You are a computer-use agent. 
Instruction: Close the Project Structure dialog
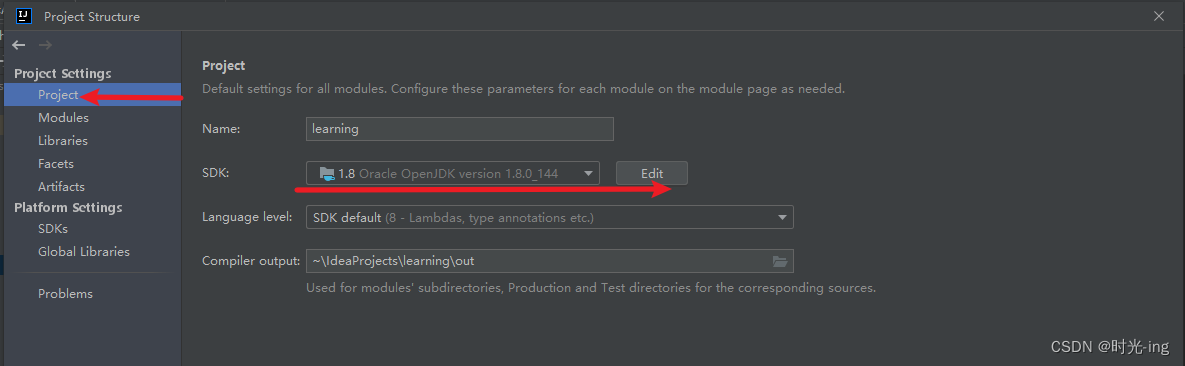(x=1159, y=15)
